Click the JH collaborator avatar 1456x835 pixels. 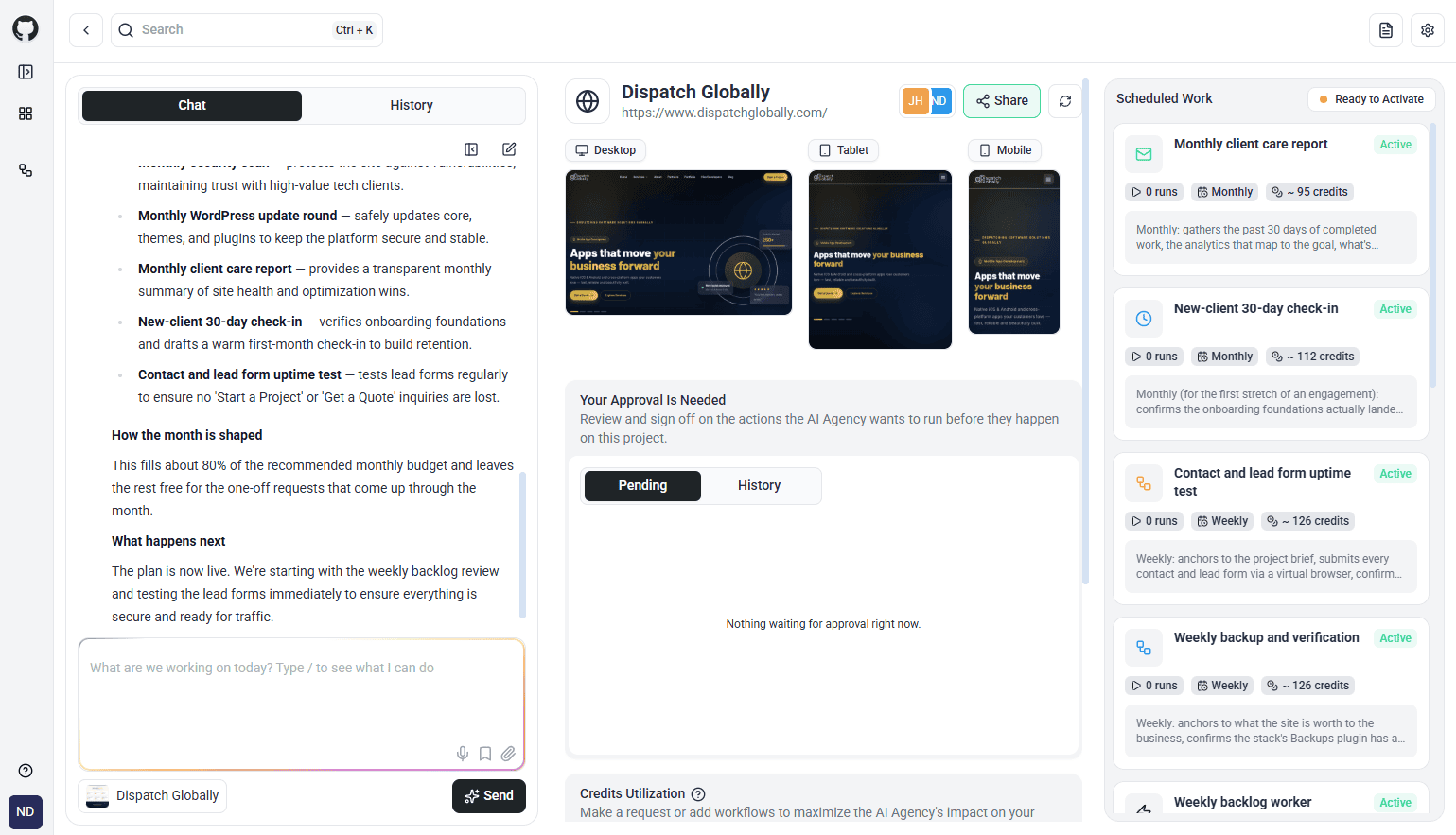point(915,101)
